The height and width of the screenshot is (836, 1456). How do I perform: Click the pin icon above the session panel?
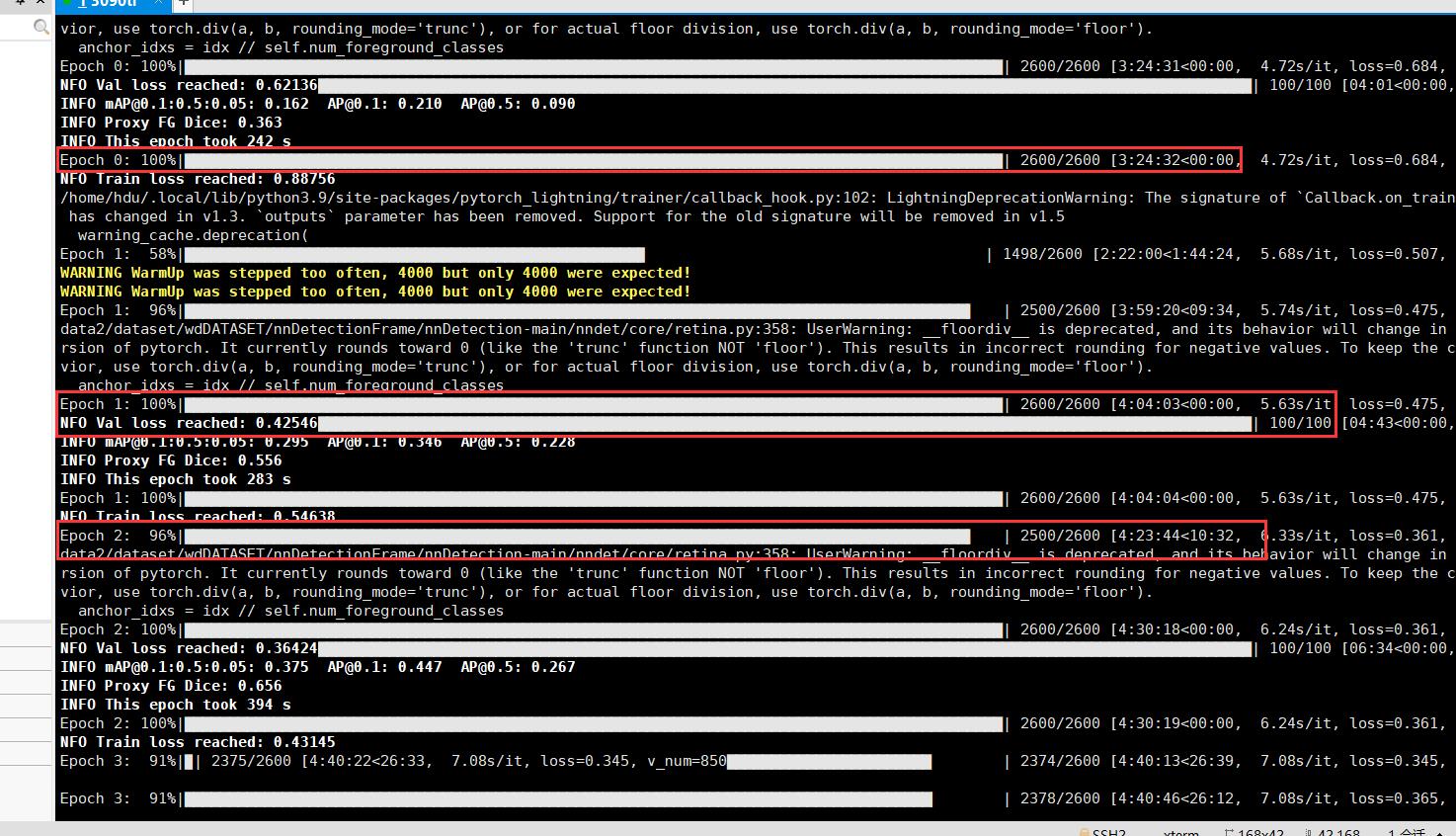(x=20, y=4)
